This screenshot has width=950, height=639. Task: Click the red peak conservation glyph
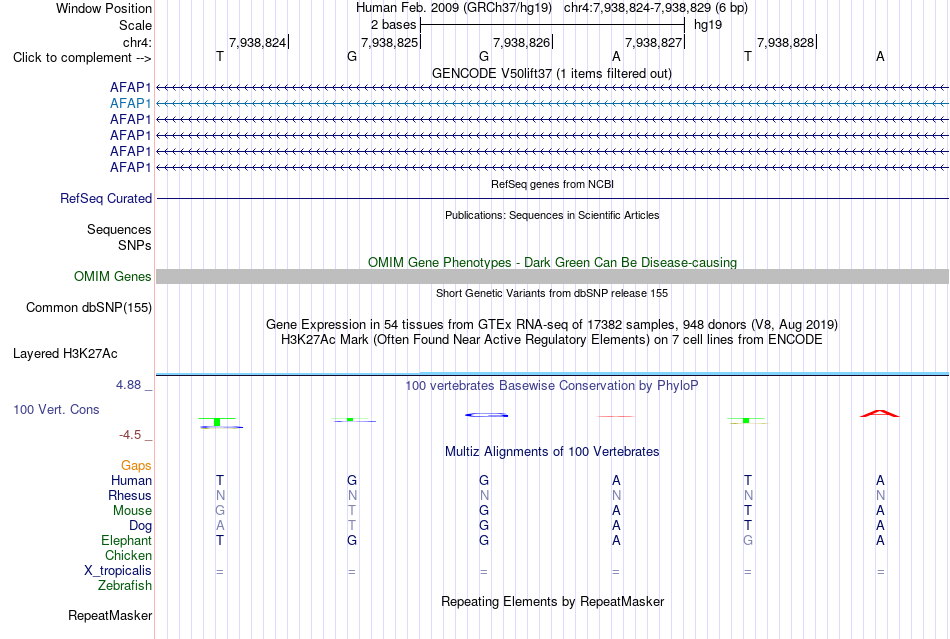click(880, 414)
